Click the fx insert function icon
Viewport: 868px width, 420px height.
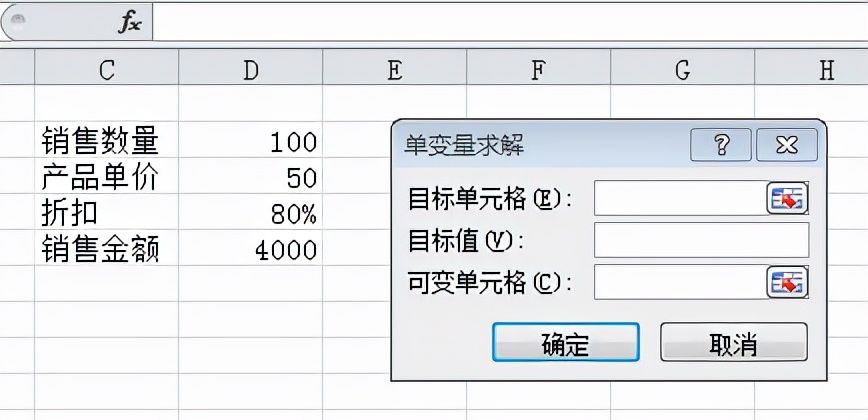point(130,23)
